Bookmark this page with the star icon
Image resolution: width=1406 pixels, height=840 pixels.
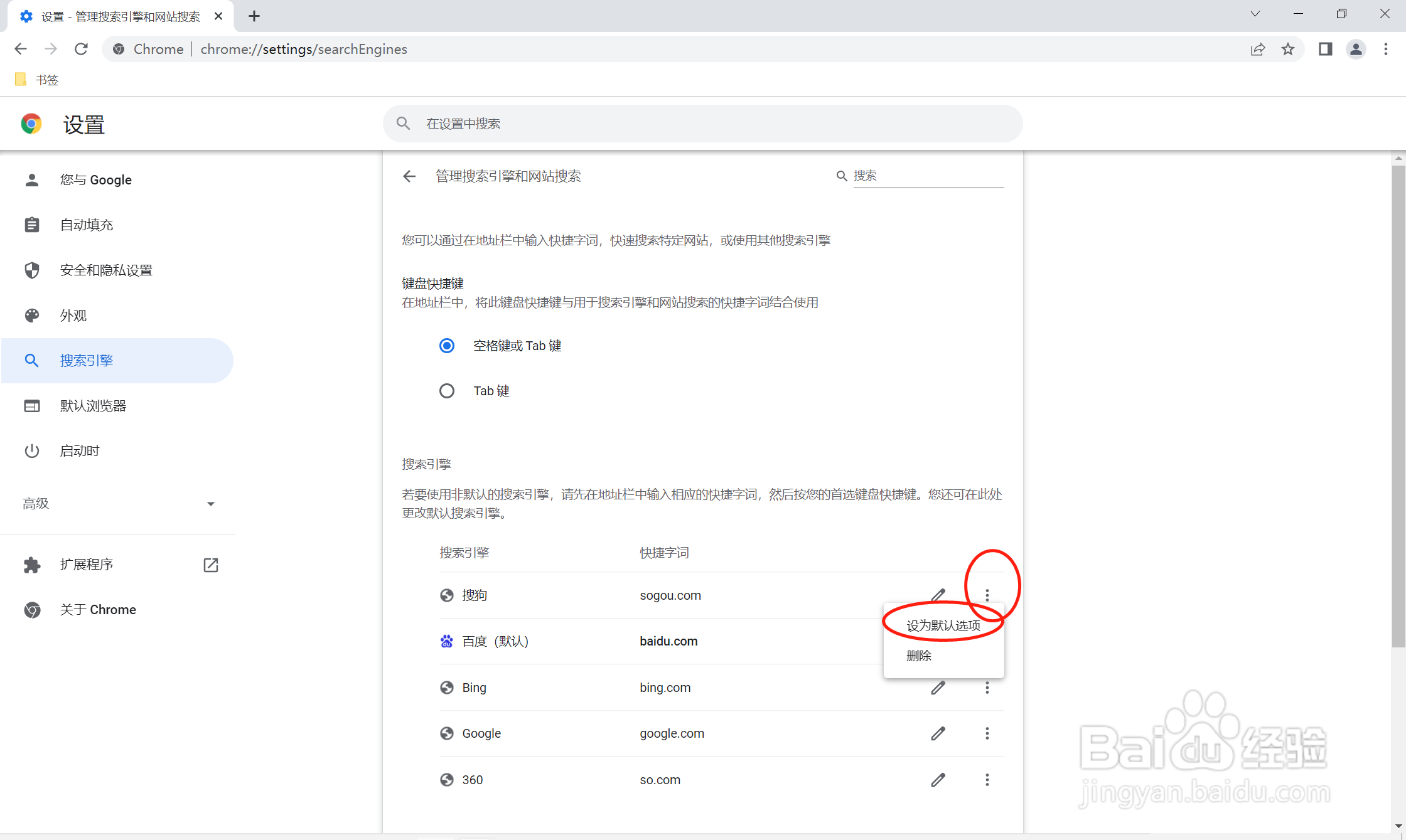coord(1288,49)
